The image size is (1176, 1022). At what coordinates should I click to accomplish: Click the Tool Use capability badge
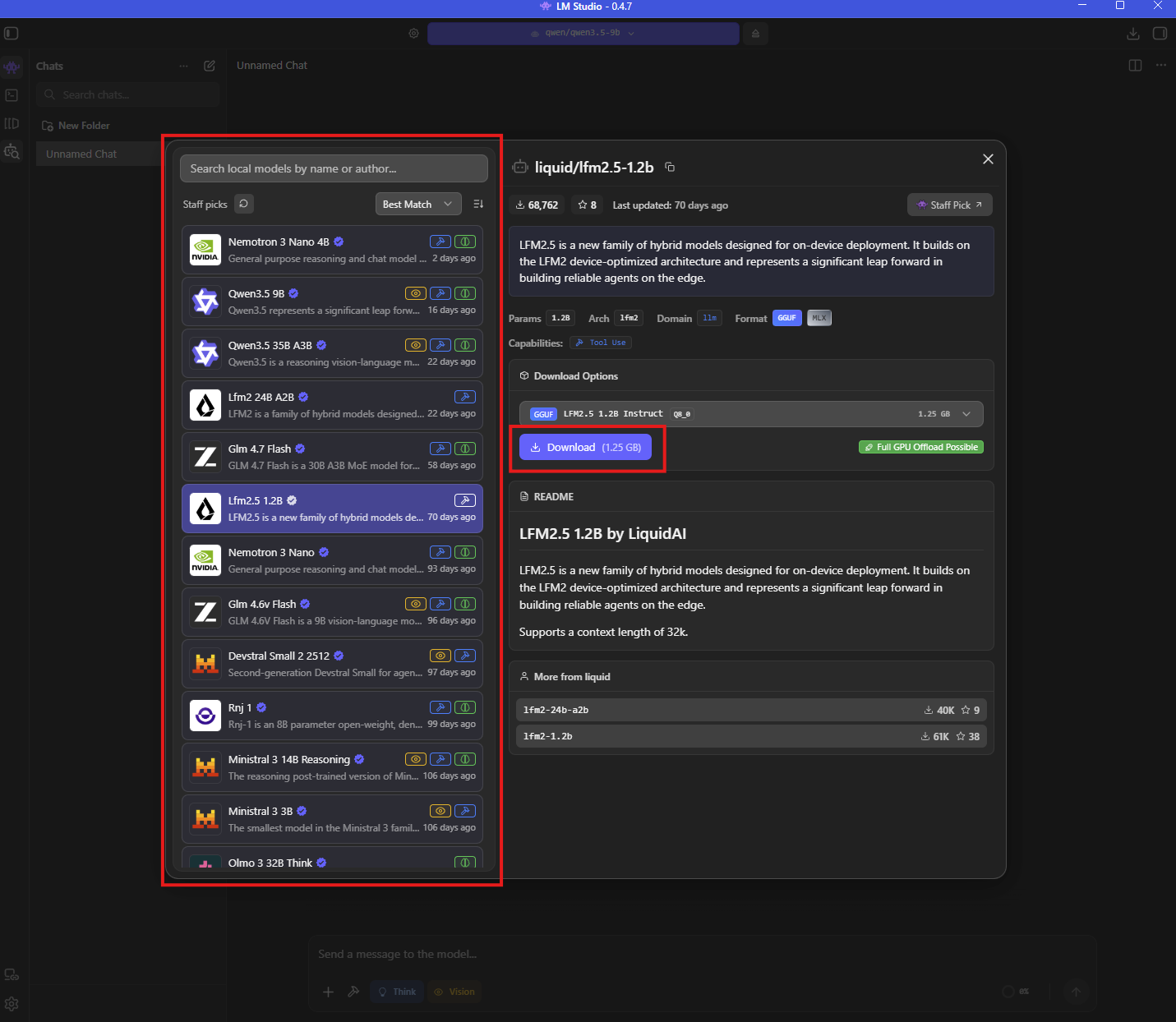[601, 343]
